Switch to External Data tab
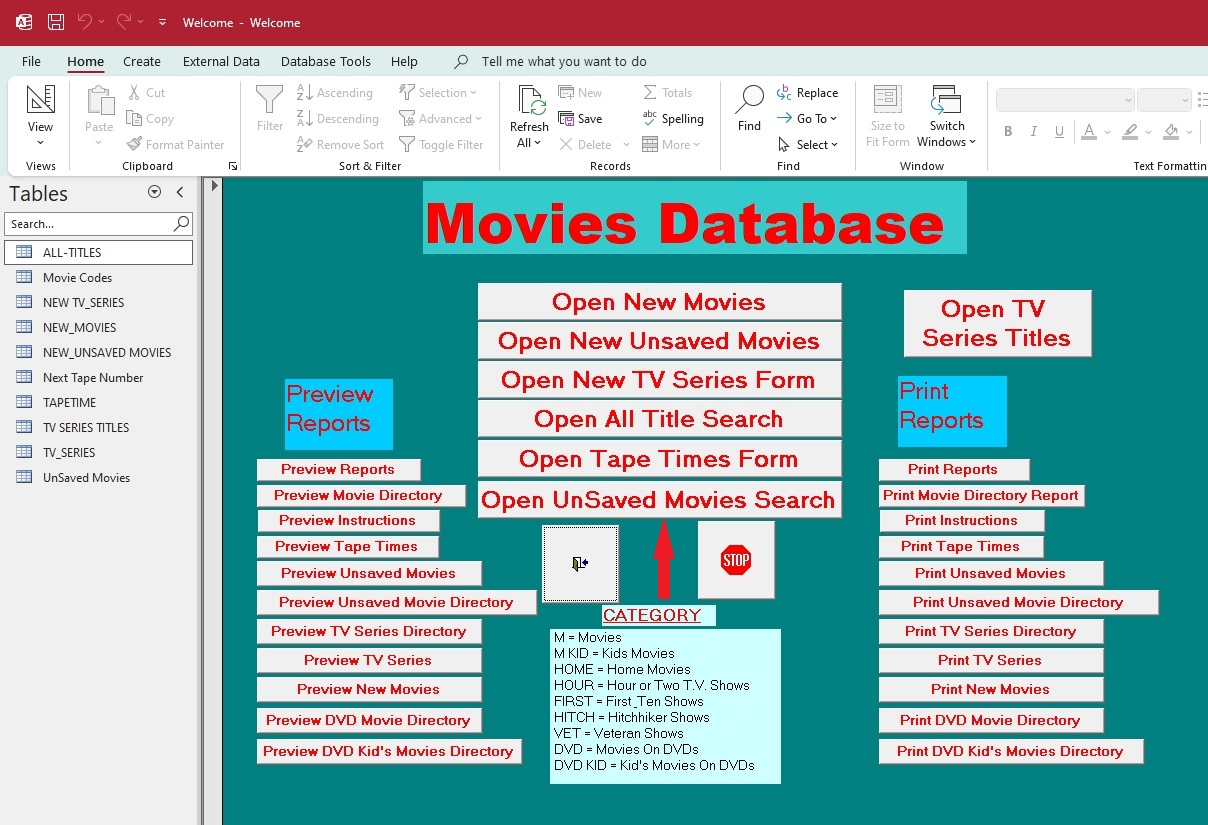This screenshot has height=825, width=1208. click(x=221, y=61)
